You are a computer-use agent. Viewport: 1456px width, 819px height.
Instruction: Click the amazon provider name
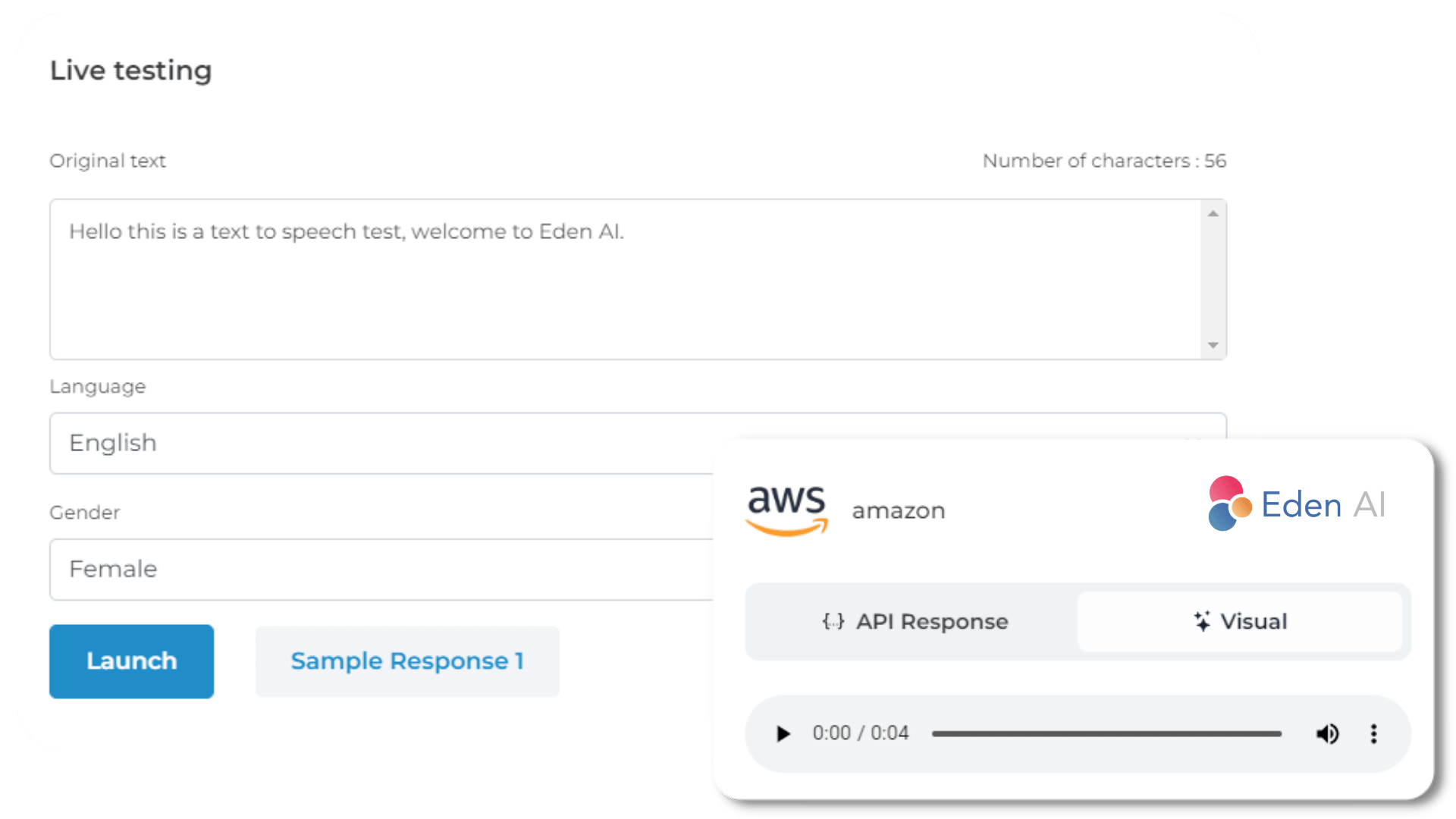(x=899, y=511)
